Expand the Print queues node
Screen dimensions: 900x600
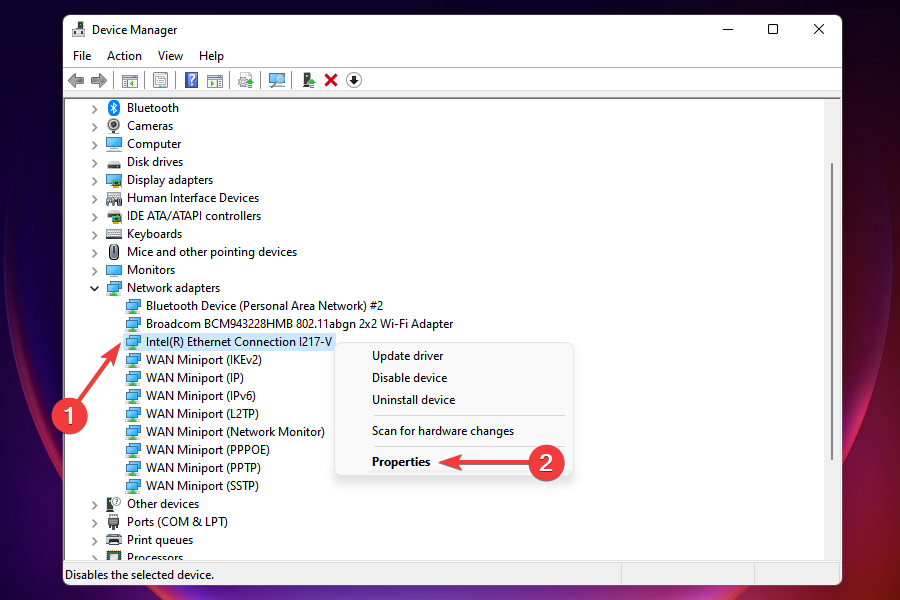coord(95,540)
